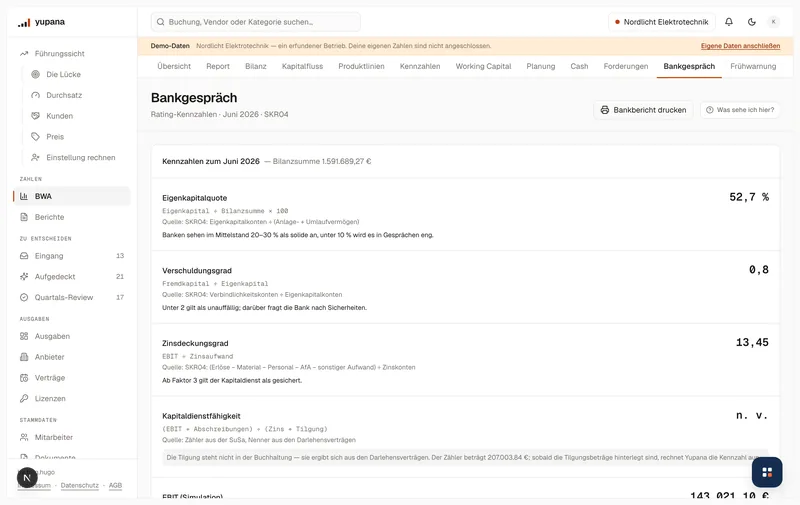Click the Zinsdeckungsgrad heading
Image resolution: width=800 pixels, height=505 pixels.
click(195, 343)
